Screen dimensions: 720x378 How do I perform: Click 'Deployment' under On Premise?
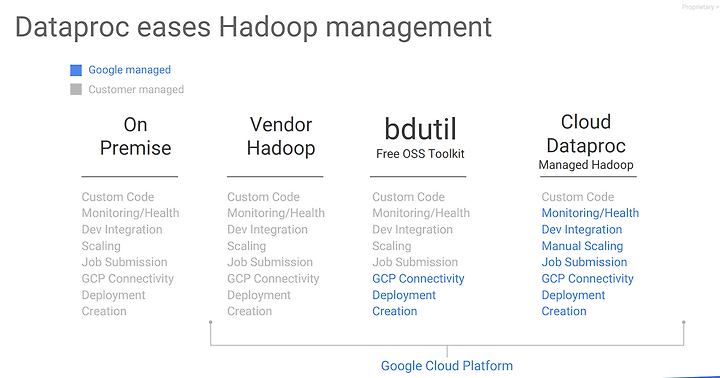pyautogui.click(x=113, y=295)
